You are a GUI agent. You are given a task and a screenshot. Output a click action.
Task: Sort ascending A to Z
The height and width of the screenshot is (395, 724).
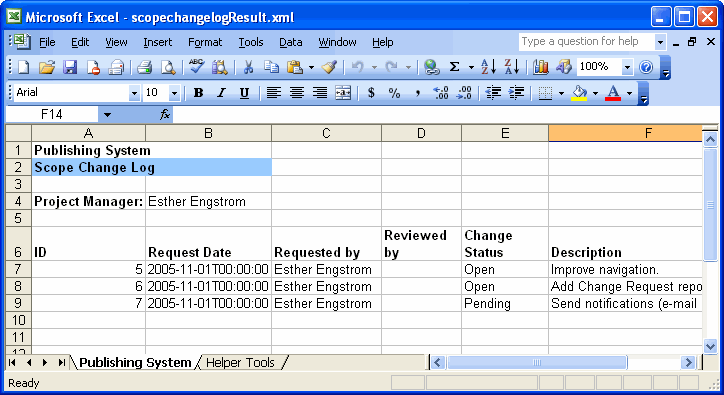tap(489, 67)
